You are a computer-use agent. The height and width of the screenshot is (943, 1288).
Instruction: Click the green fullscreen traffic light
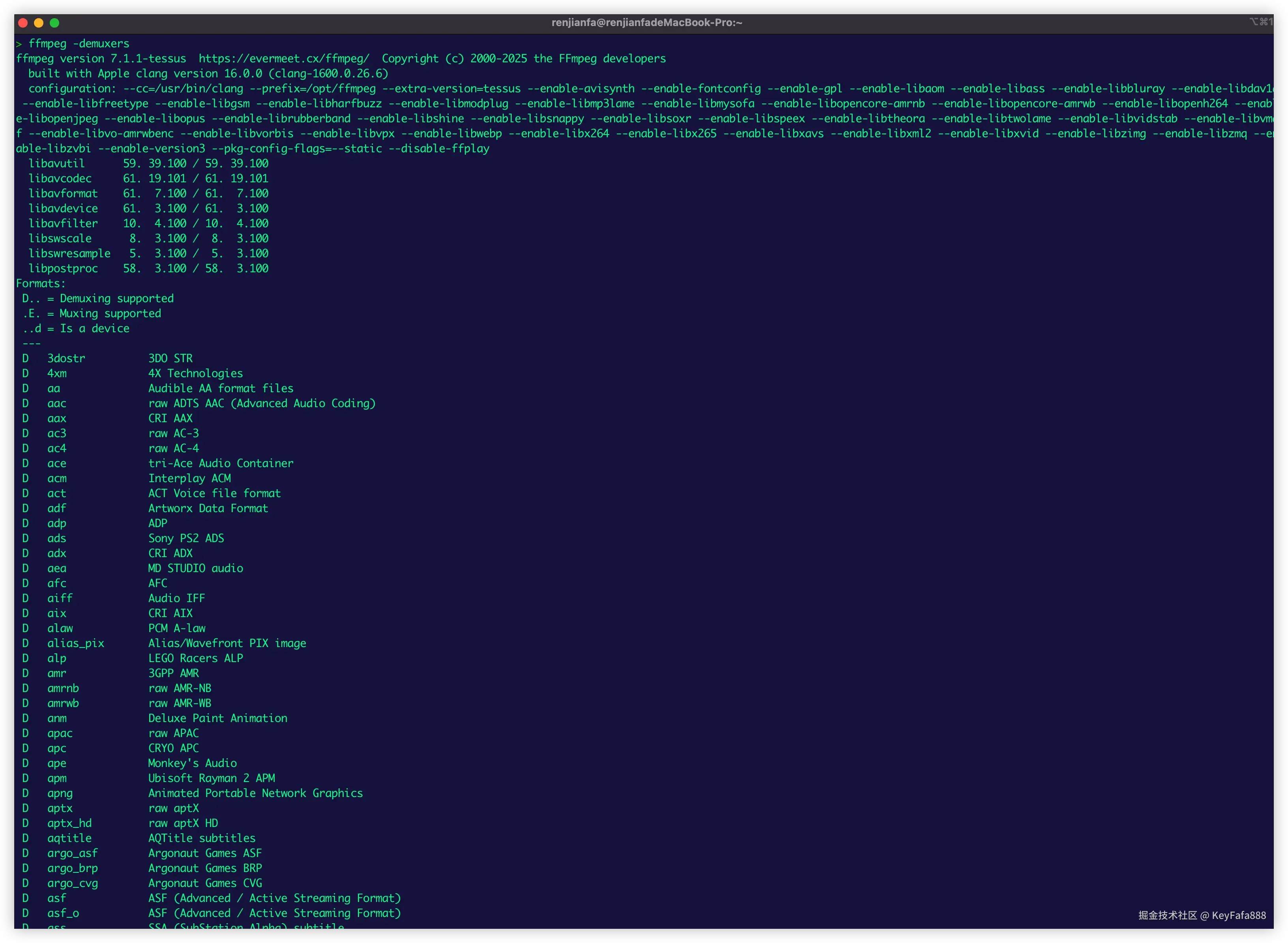54,23
